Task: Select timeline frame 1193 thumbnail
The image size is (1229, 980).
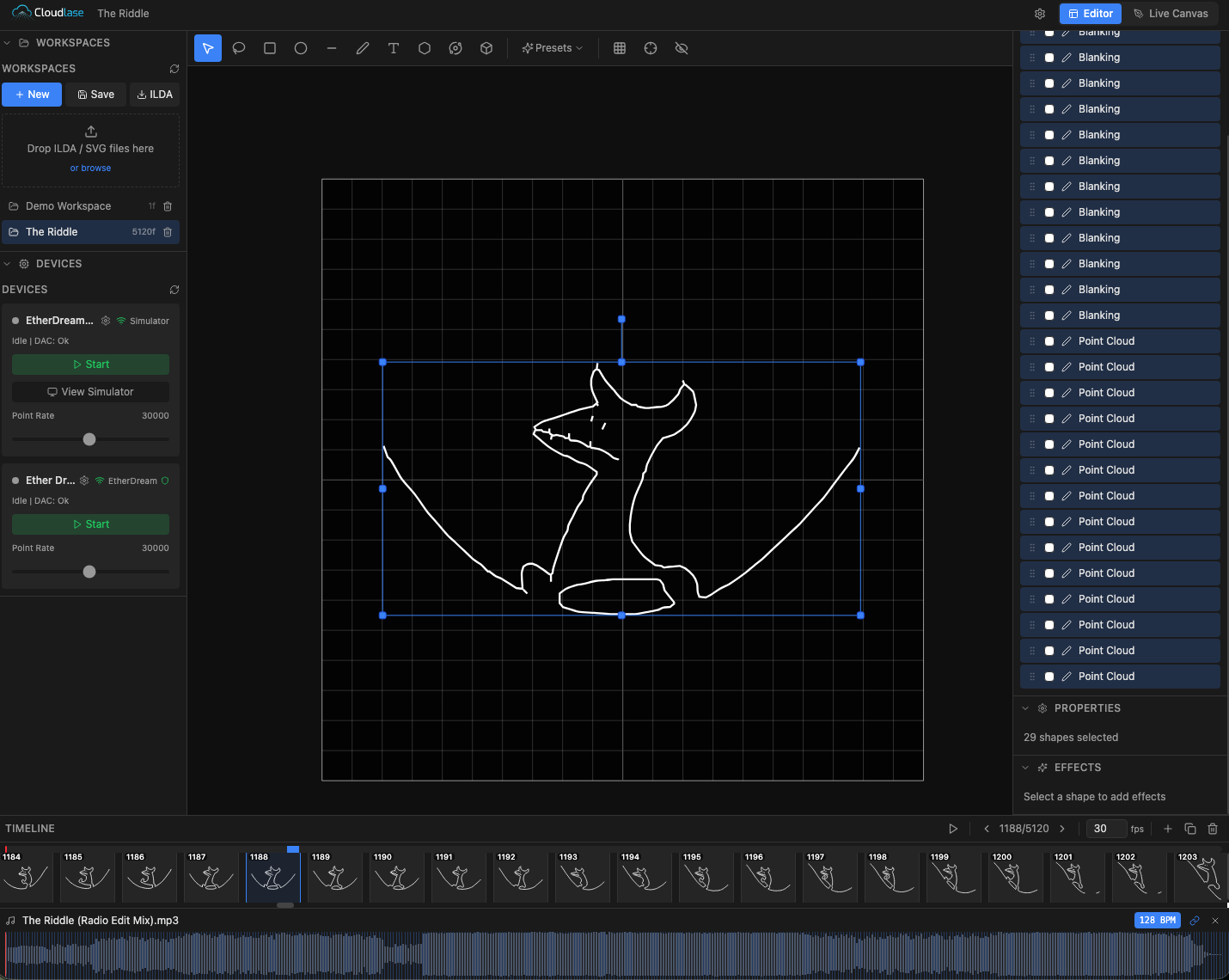Action: (582, 876)
